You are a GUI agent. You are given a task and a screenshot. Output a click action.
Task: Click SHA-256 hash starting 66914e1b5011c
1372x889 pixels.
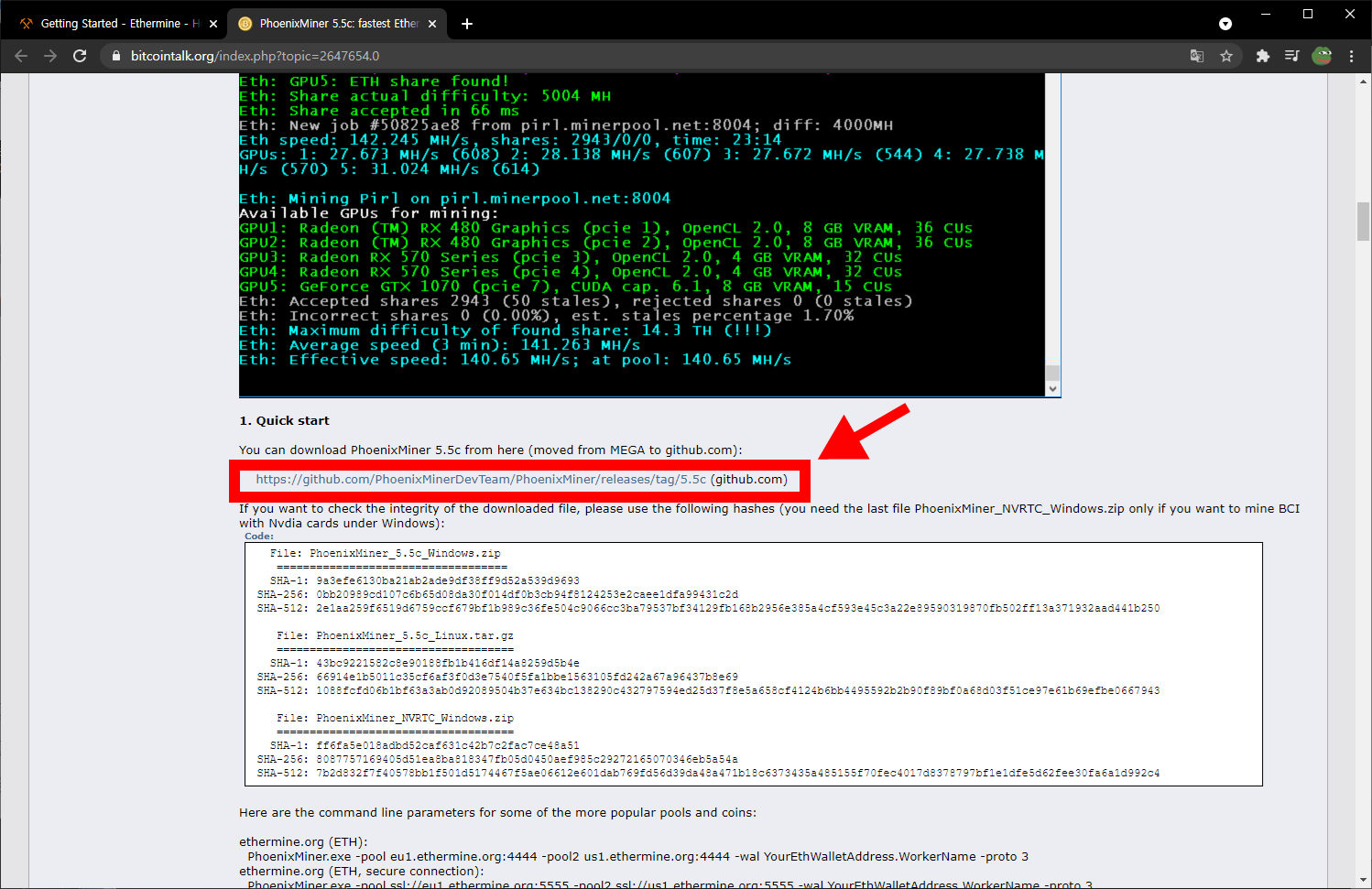click(527, 677)
